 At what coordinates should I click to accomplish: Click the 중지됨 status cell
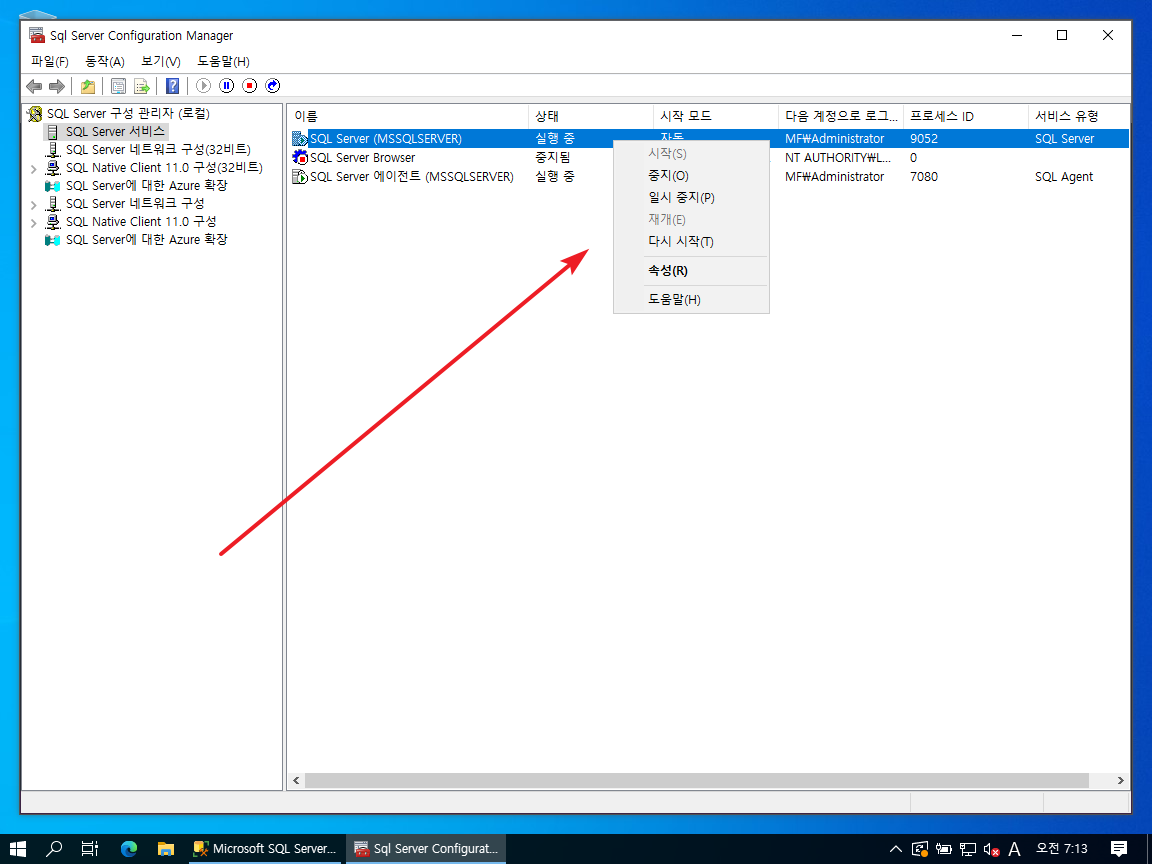click(x=552, y=157)
